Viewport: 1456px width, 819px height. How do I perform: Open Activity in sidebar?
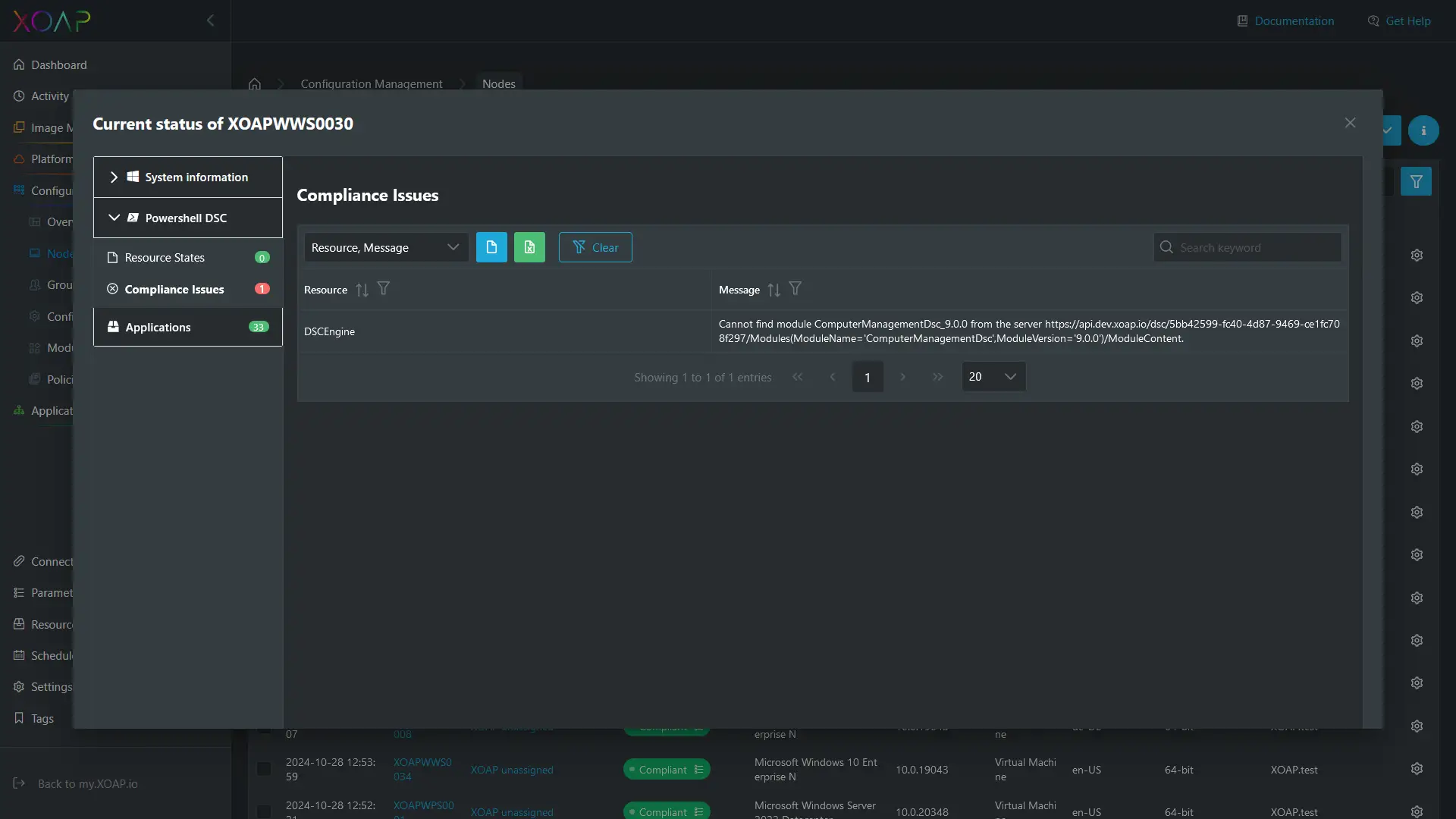click(41, 96)
